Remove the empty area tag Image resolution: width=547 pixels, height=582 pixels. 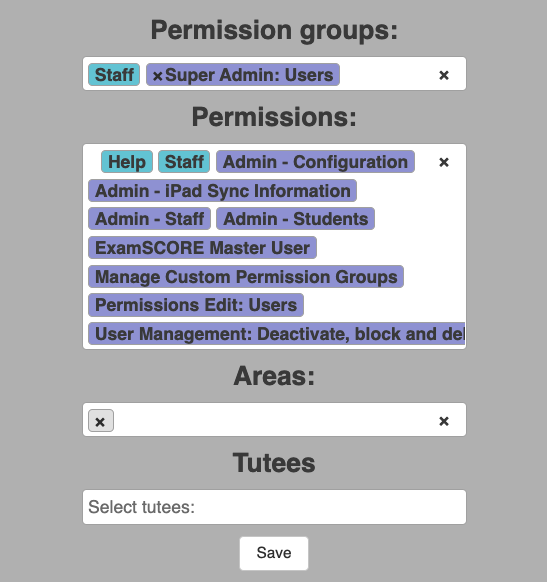tap(100, 422)
